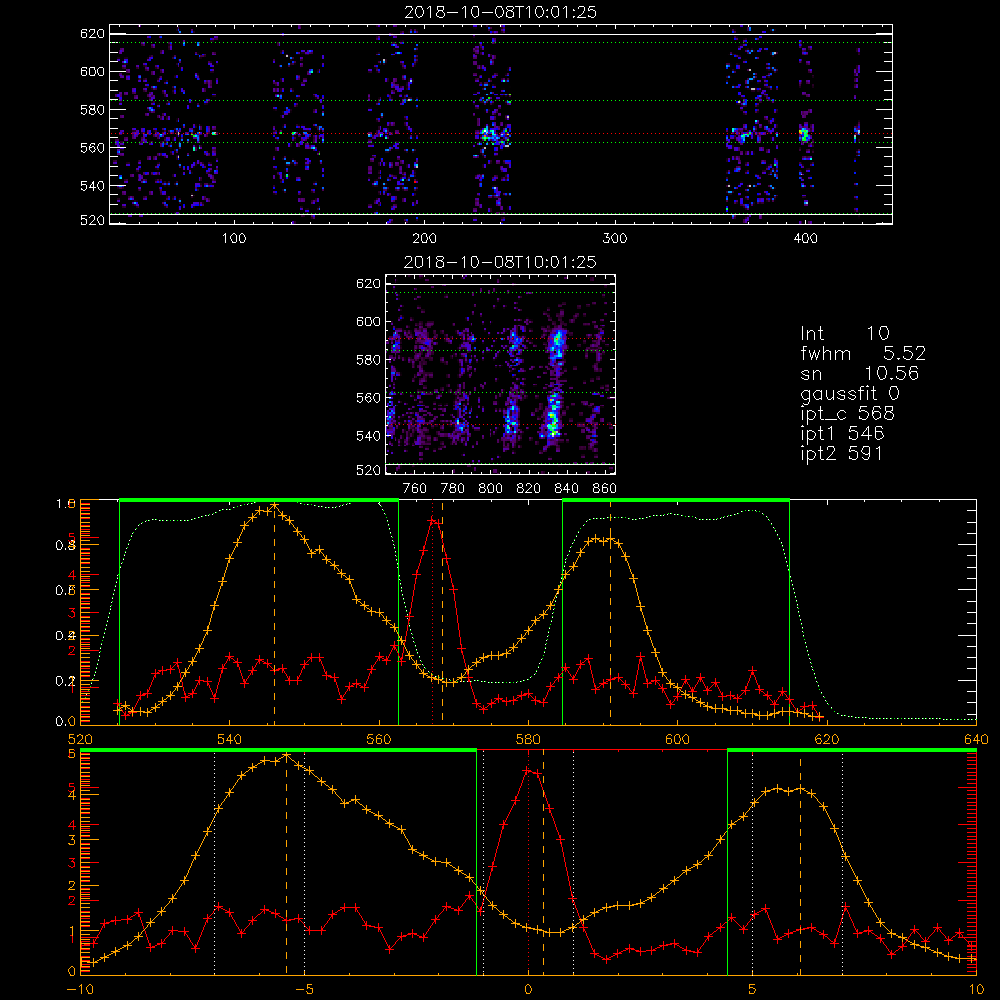Click x-axis label '860' of the small image
Viewport: 1000px width, 1000px height.
tap(605, 489)
